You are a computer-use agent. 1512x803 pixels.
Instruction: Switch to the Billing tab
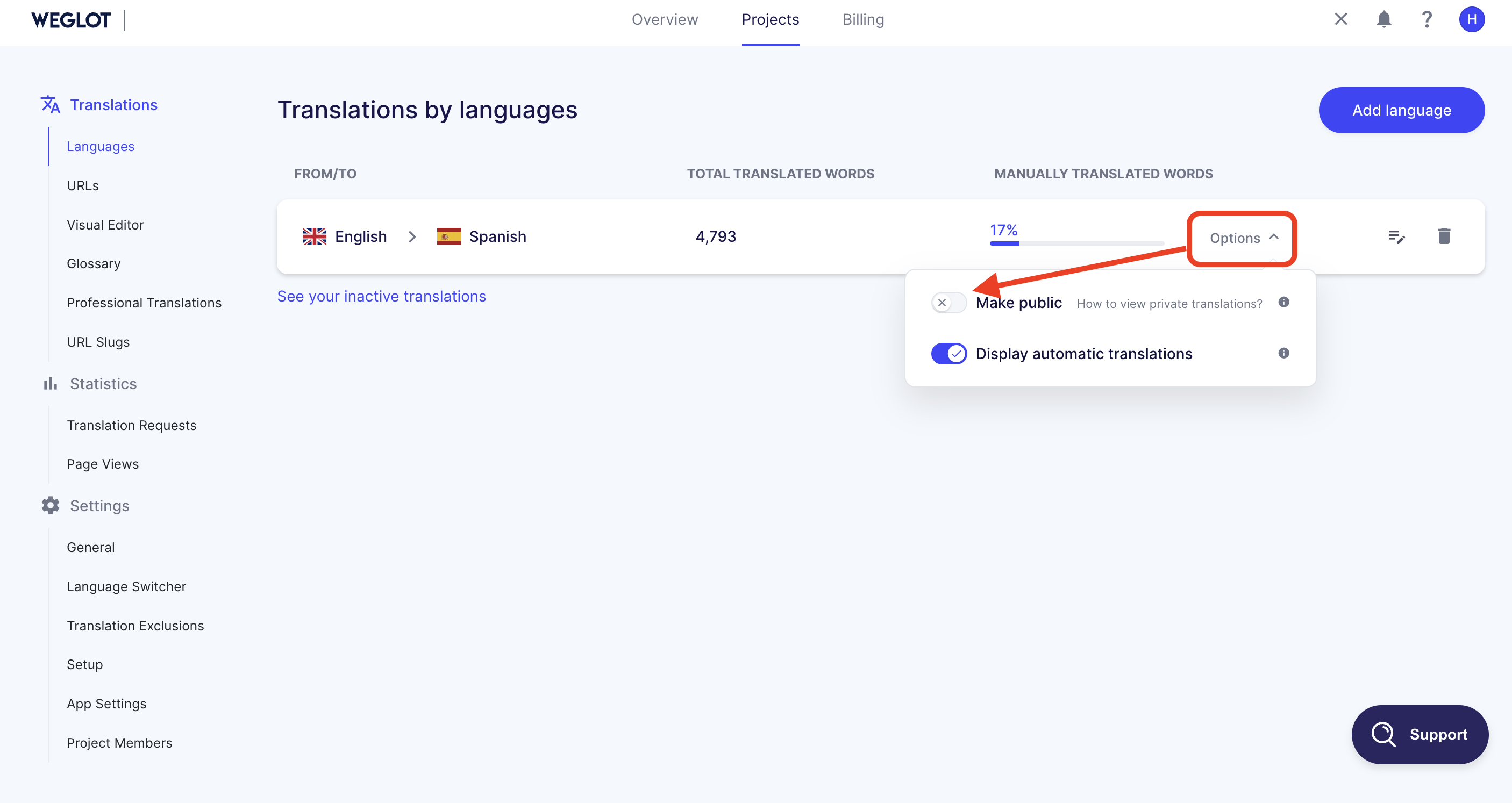click(863, 19)
